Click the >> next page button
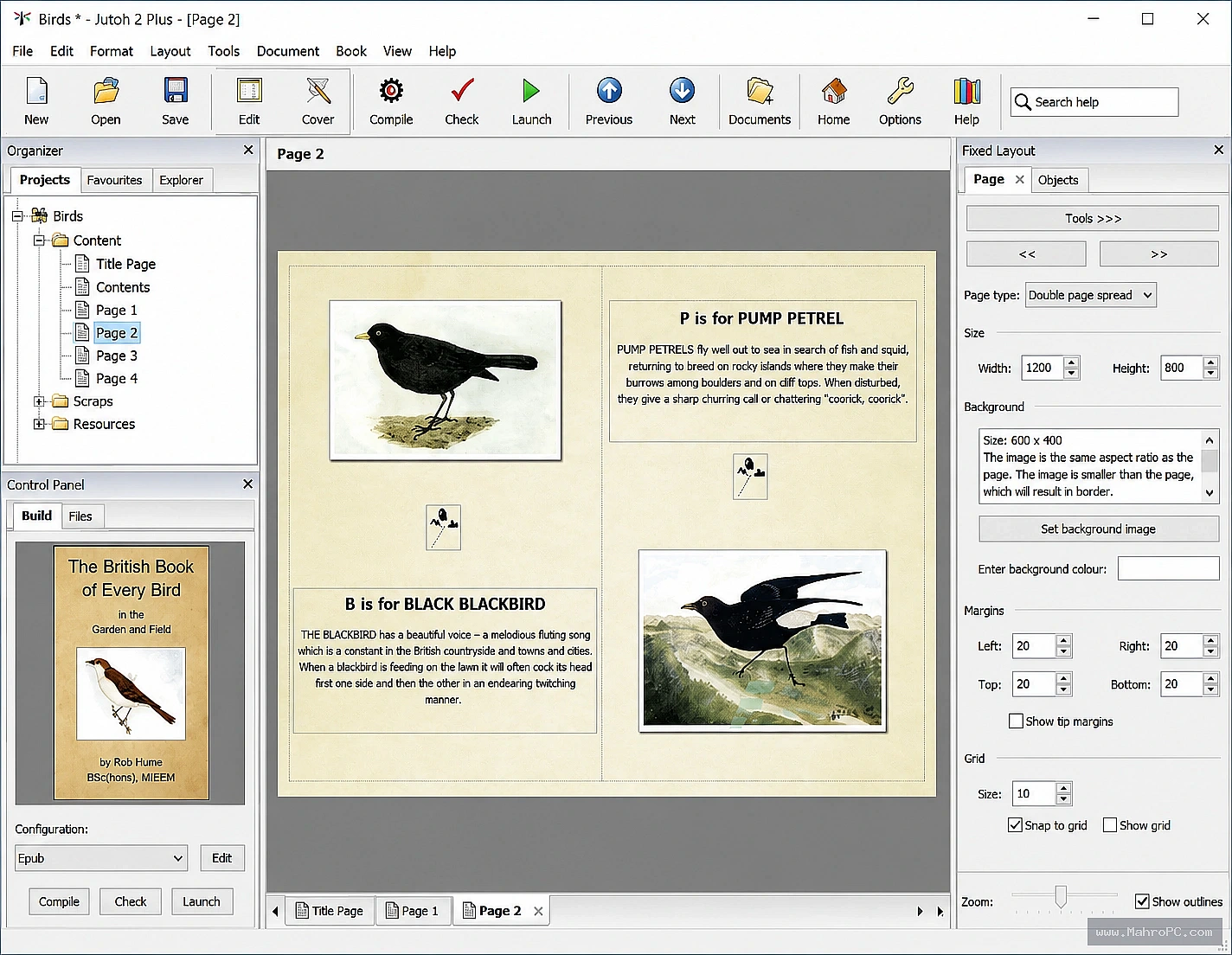 click(x=1159, y=254)
